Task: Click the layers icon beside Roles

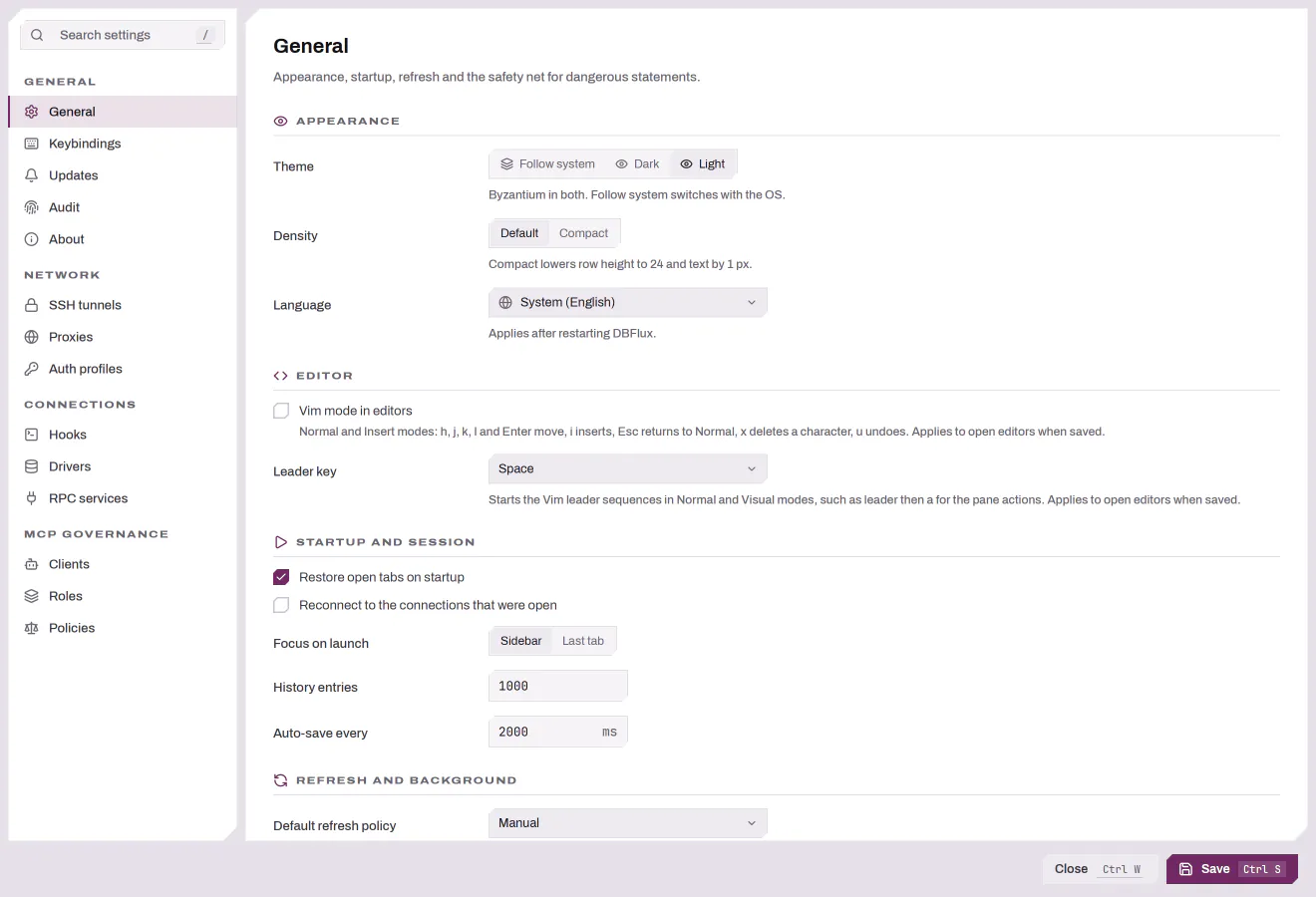Action: click(31, 596)
